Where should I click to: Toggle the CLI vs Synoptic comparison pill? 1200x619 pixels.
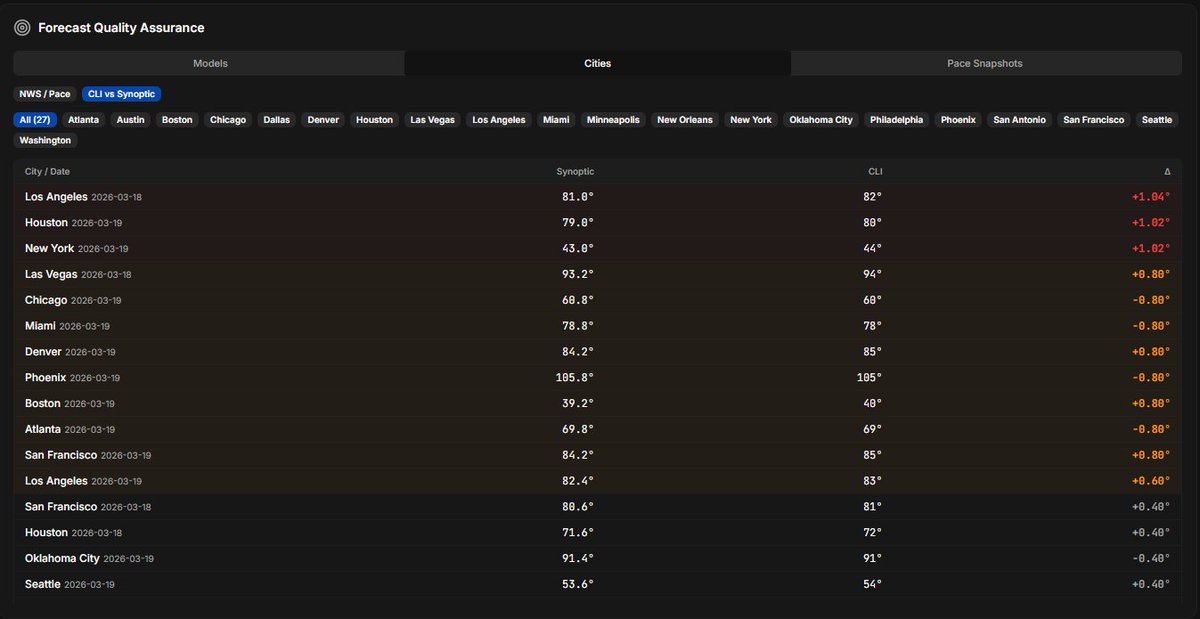point(121,93)
